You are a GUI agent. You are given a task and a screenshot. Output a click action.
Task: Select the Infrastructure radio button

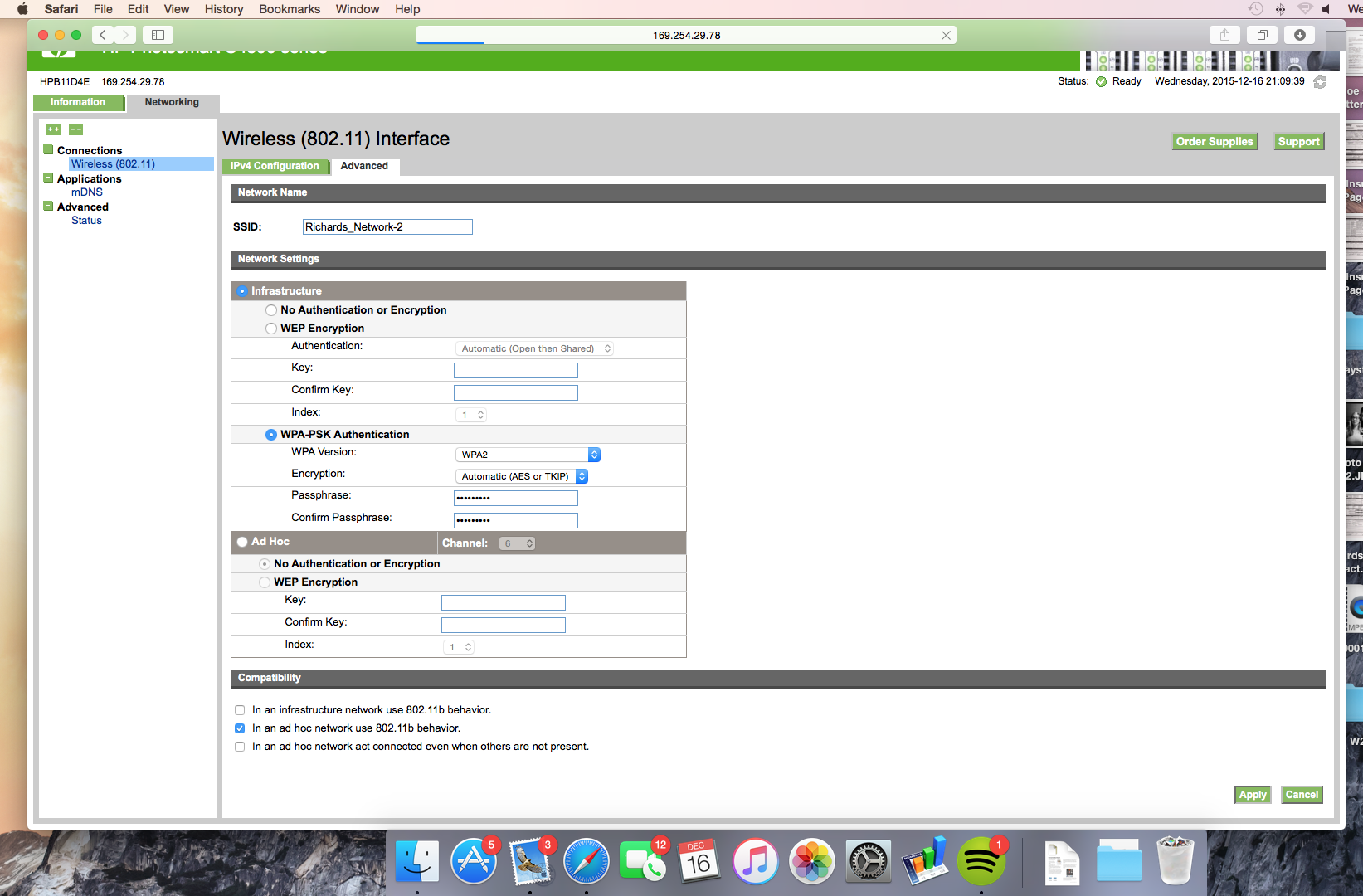tap(242, 291)
